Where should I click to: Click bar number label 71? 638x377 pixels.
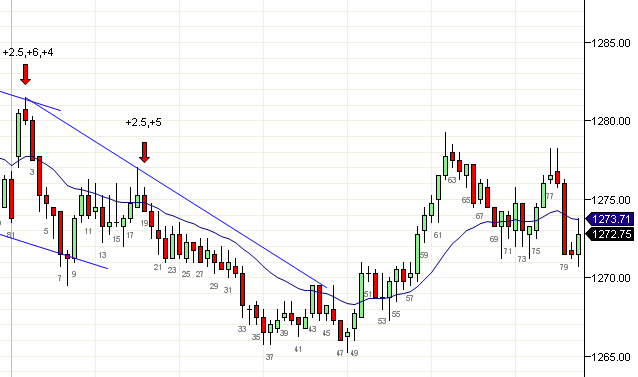pos(507,251)
